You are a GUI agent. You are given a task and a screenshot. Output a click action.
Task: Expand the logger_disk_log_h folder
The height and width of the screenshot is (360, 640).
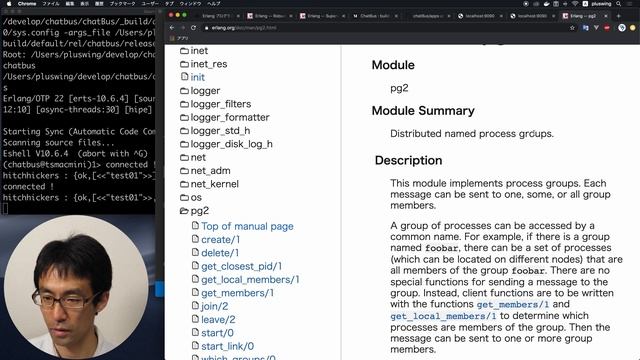(227, 144)
